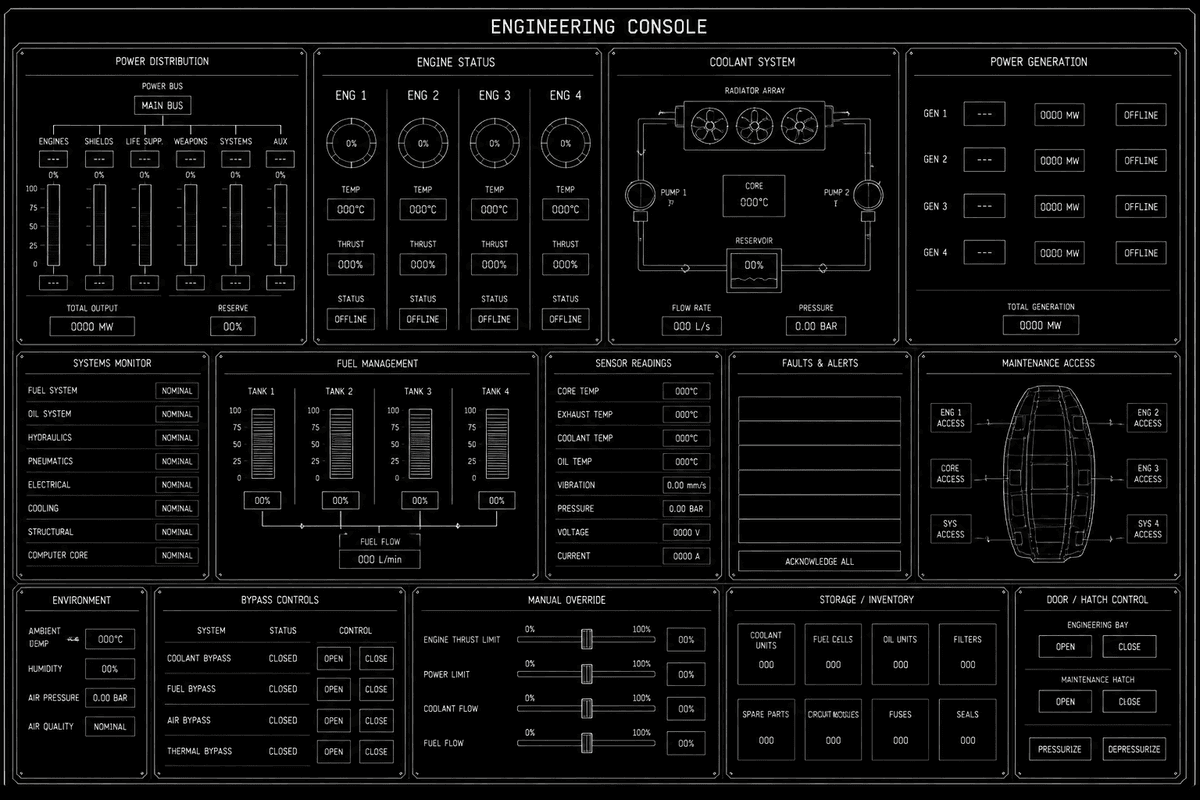Image resolution: width=1200 pixels, height=800 pixels.
Task: Click the Coolant Flow slider handle
Action: pos(587,708)
